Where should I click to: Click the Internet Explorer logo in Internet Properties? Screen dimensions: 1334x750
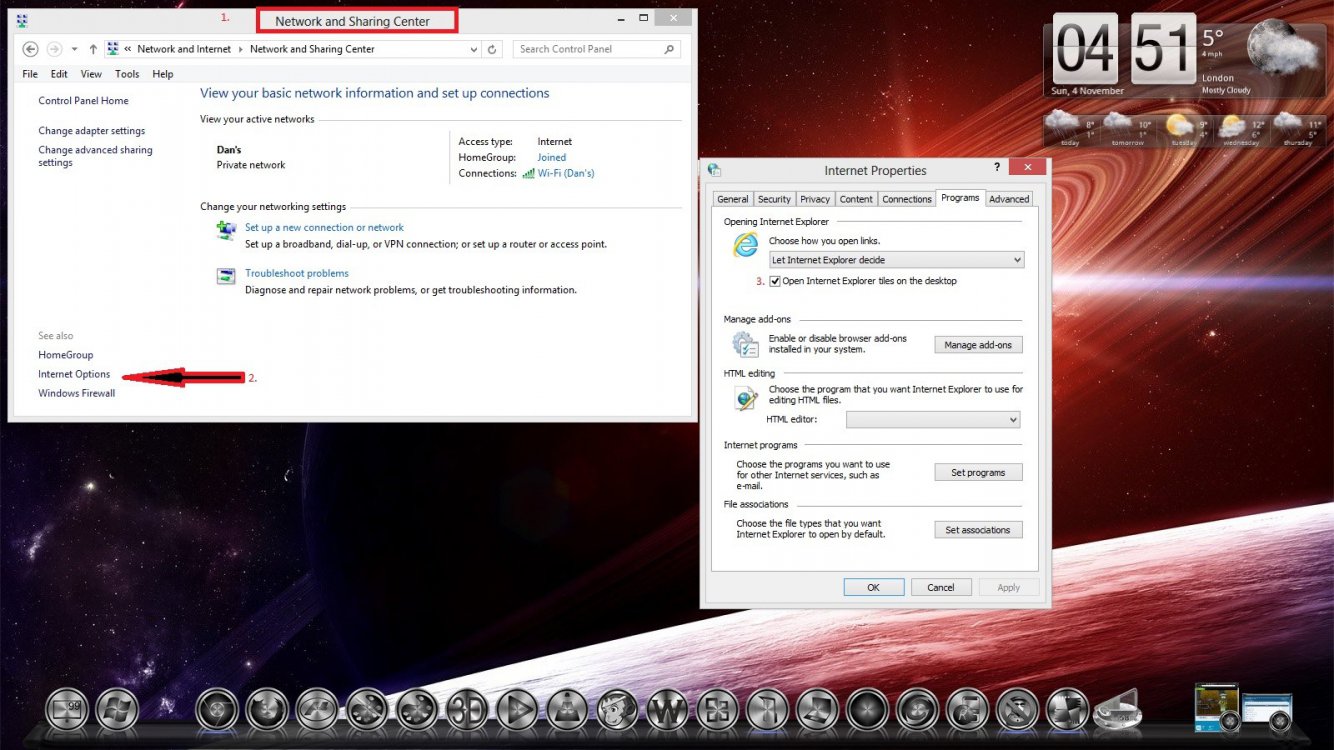pyautogui.click(x=745, y=245)
